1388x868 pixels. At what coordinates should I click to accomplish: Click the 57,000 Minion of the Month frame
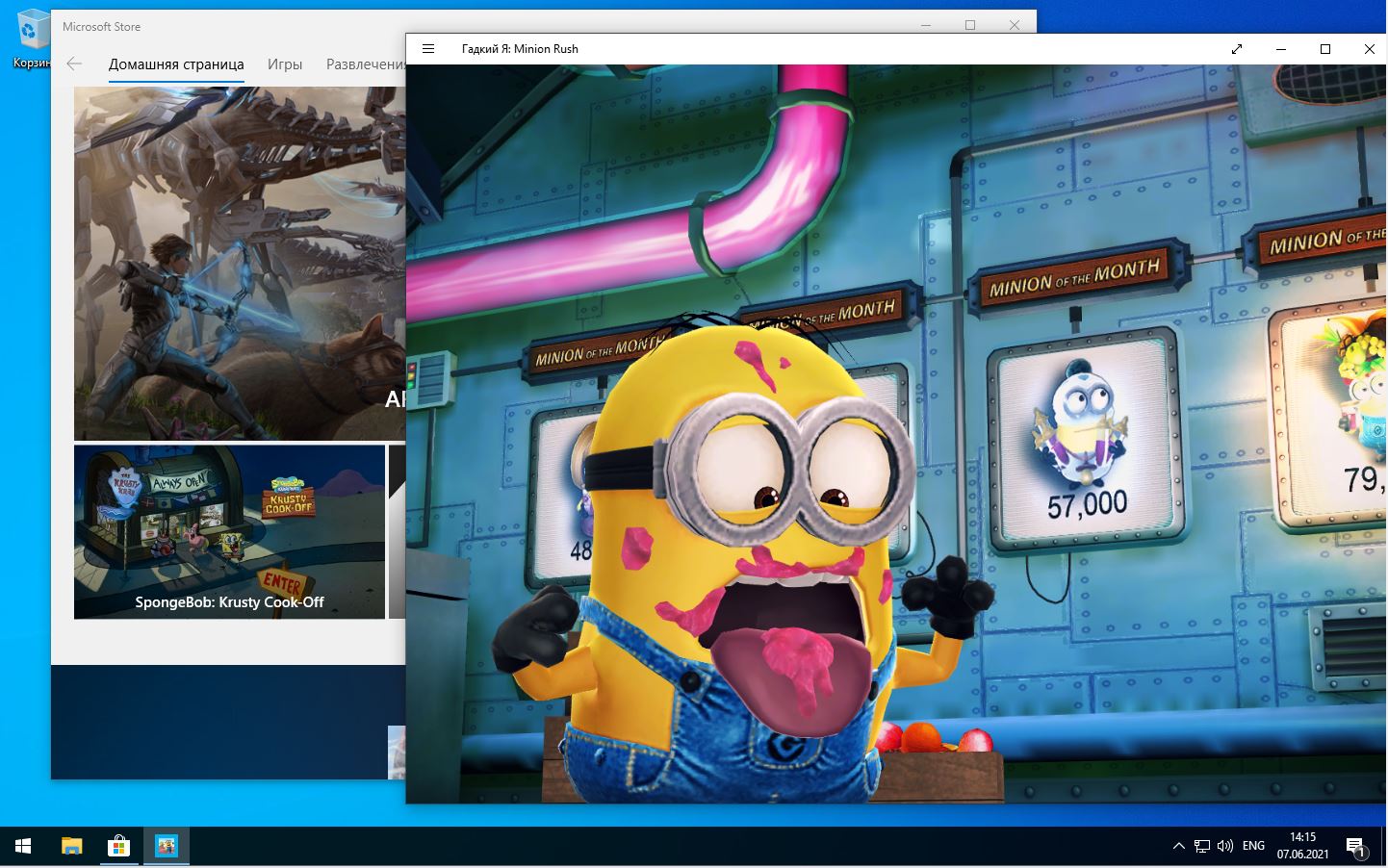point(1087,443)
